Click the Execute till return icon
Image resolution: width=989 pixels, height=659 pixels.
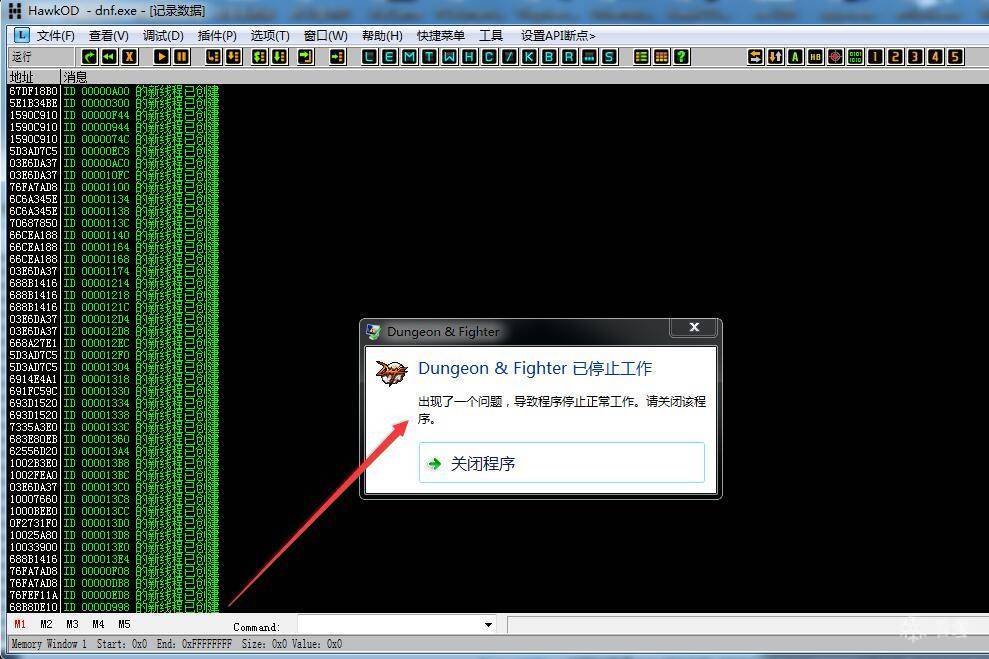point(306,57)
